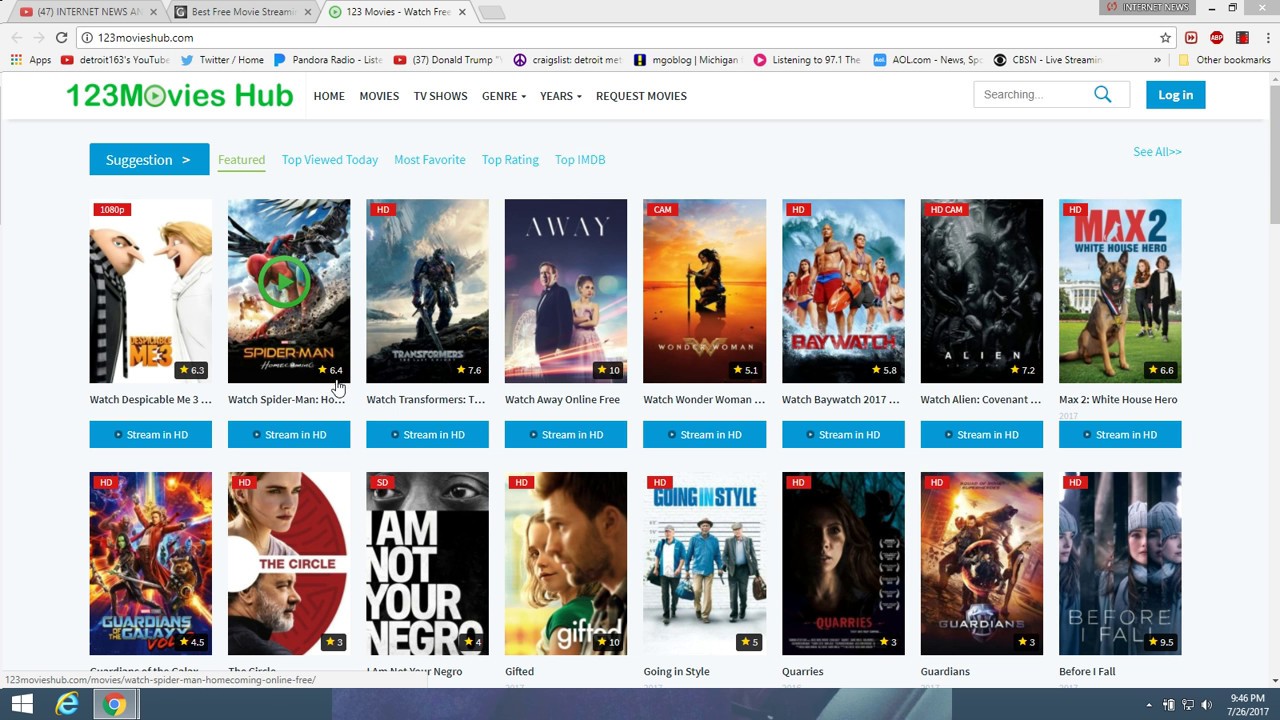1280x720 pixels.
Task: Launch Internet Explorer from the taskbar
Action: [x=67, y=704]
